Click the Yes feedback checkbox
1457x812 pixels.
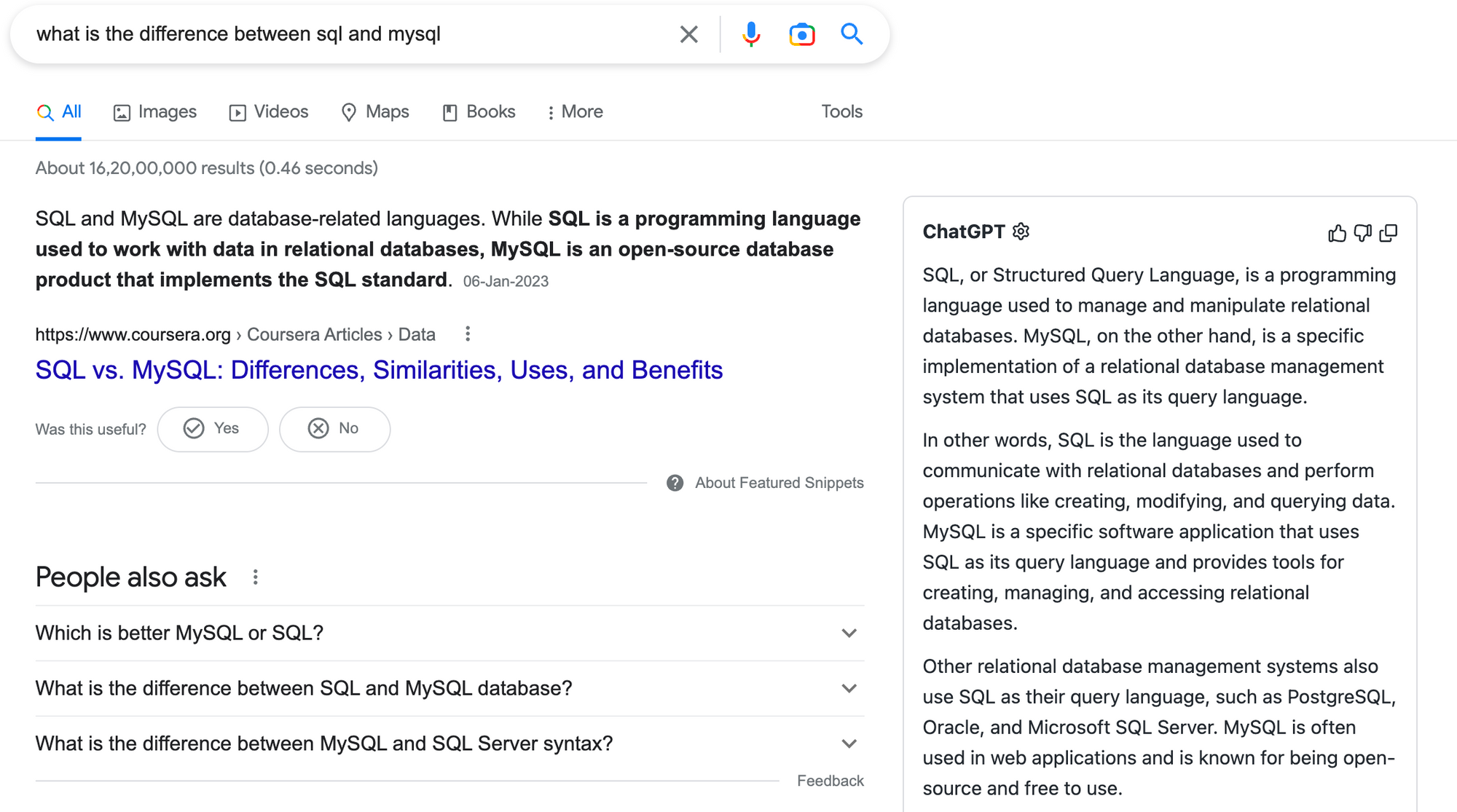click(212, 428)
